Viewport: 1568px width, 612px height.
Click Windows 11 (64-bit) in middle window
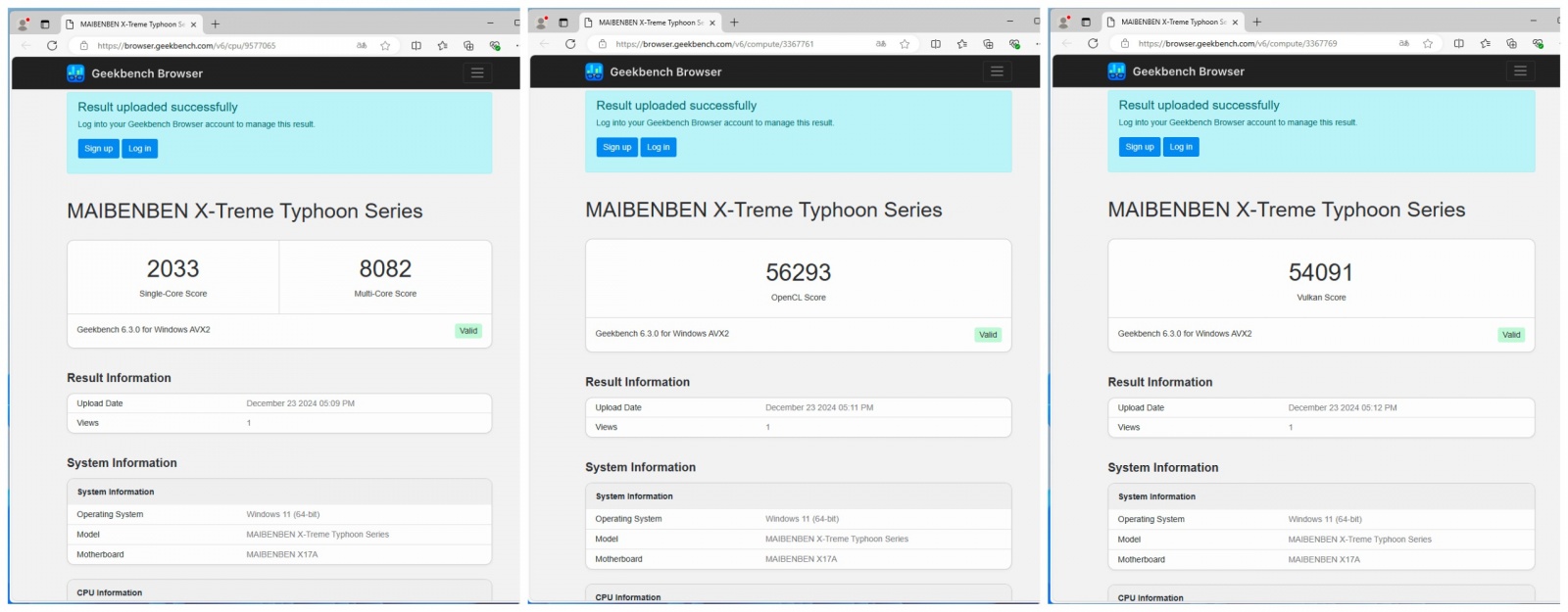[x=802, y=519]
